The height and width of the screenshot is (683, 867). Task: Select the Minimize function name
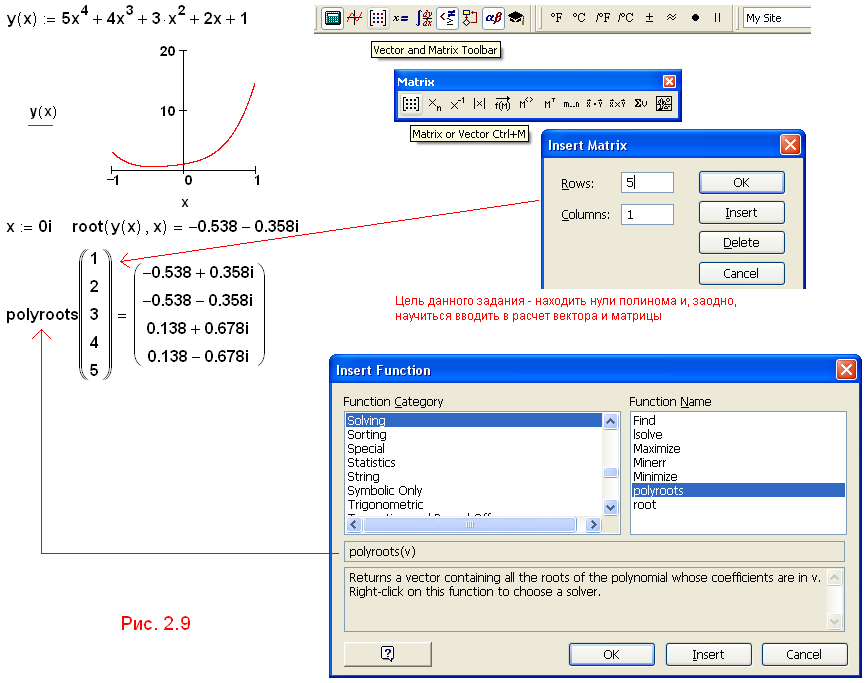coord(738,477)
